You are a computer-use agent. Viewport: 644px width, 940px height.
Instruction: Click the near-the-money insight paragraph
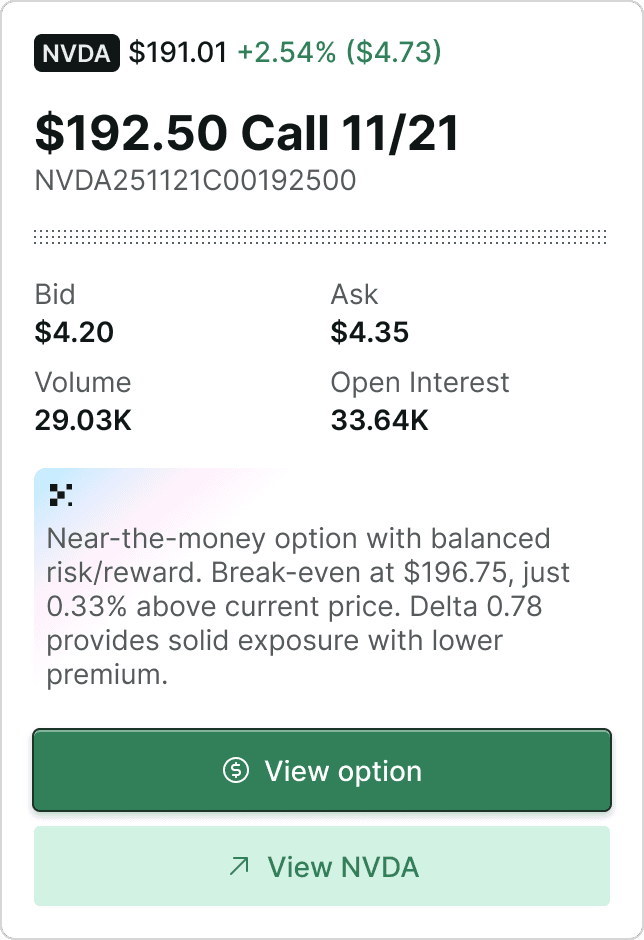pos(300,606)
